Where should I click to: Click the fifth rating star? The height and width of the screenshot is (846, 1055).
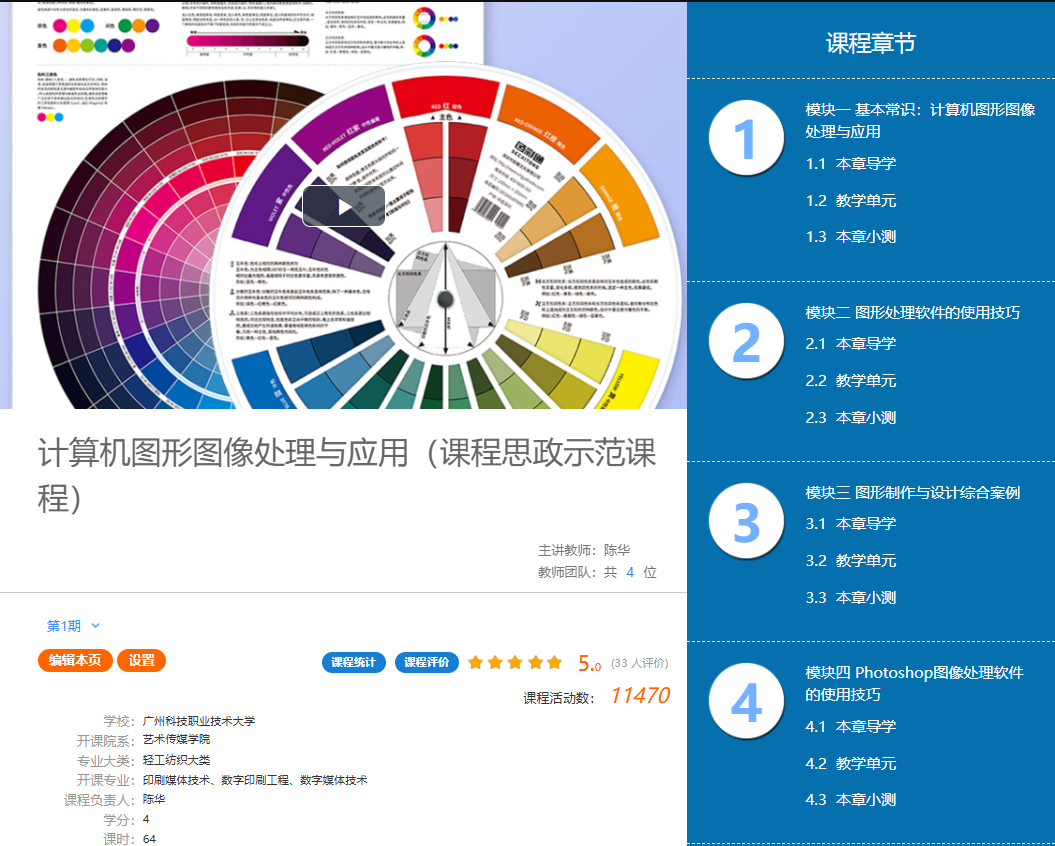(553, 662)
